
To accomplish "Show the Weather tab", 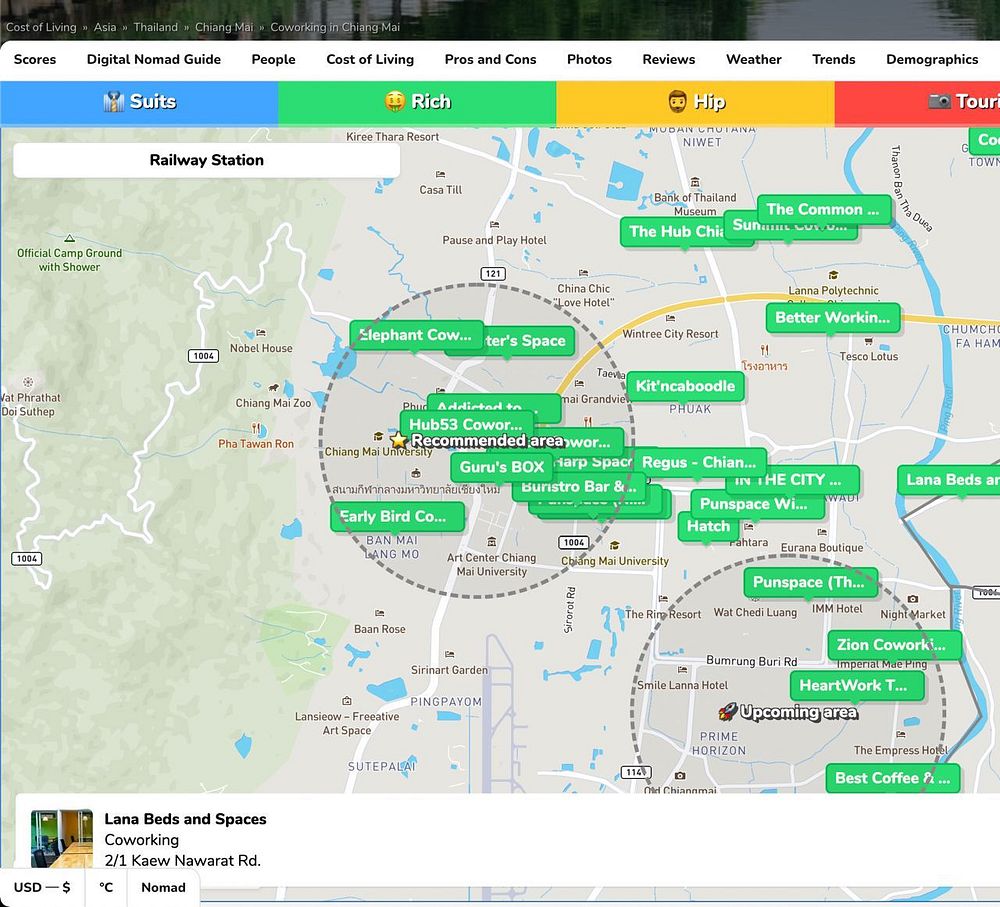I will (x=754, y=59).
